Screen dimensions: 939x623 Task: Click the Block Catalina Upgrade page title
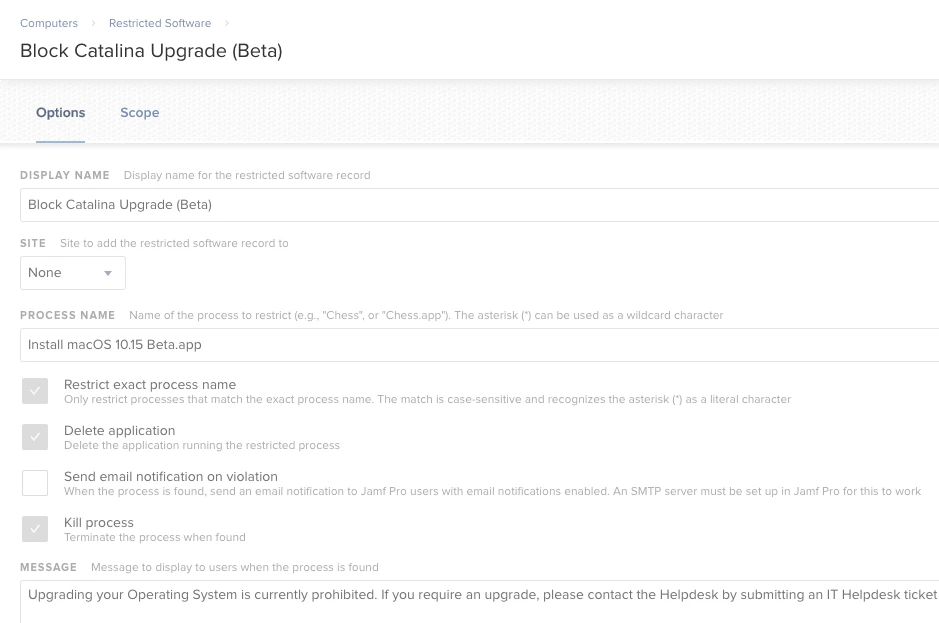(151, 51)
